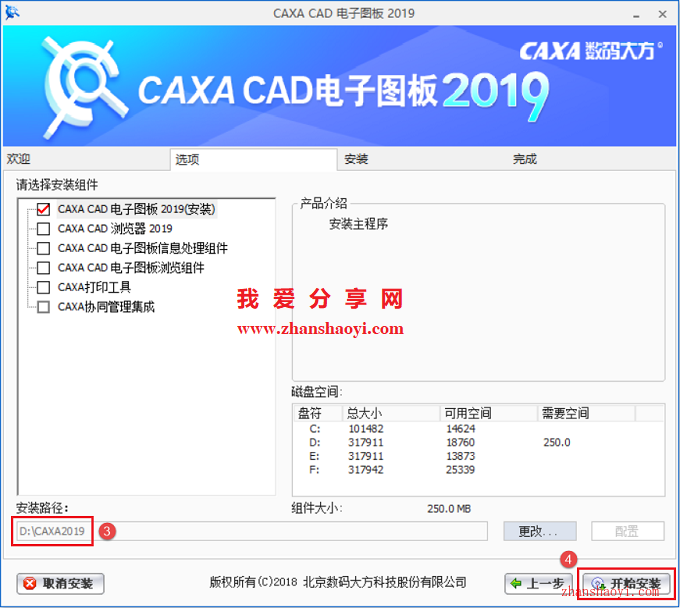Check the CAXA CAD 电子图板信息处理组件 box
680x608 pixels.
pos(43,248)
